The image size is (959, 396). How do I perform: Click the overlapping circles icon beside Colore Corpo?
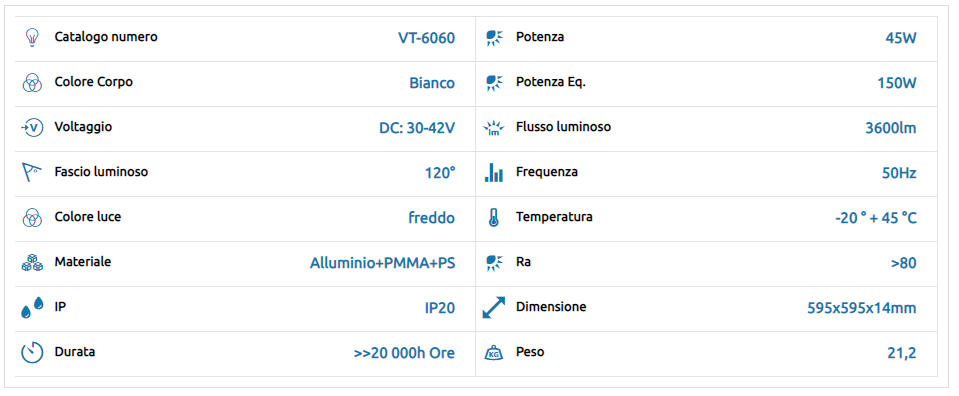pyautogui.click(x=31, y=83)
